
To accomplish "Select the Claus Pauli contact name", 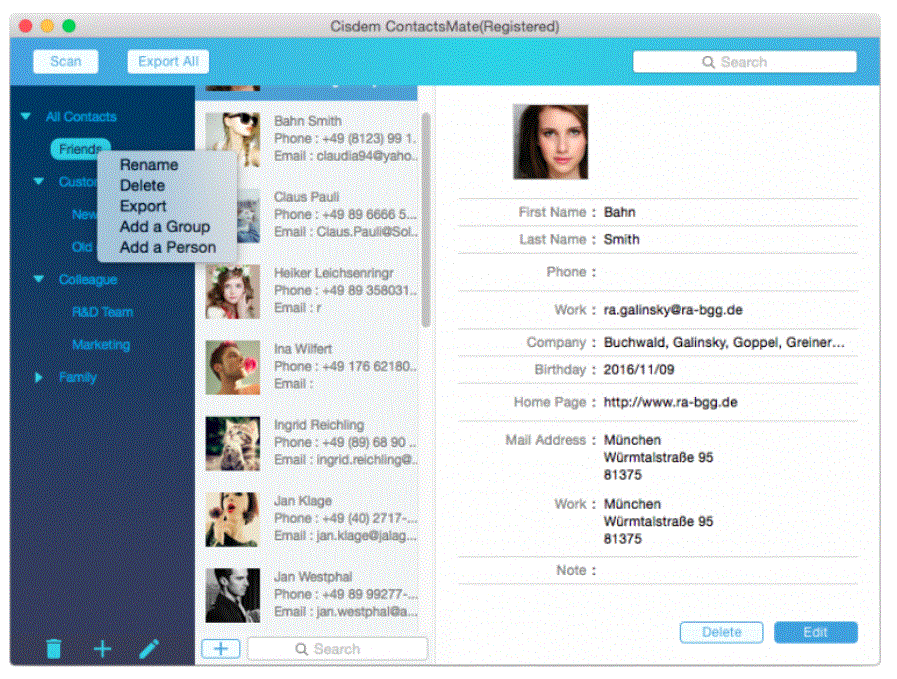I will 307,197.
